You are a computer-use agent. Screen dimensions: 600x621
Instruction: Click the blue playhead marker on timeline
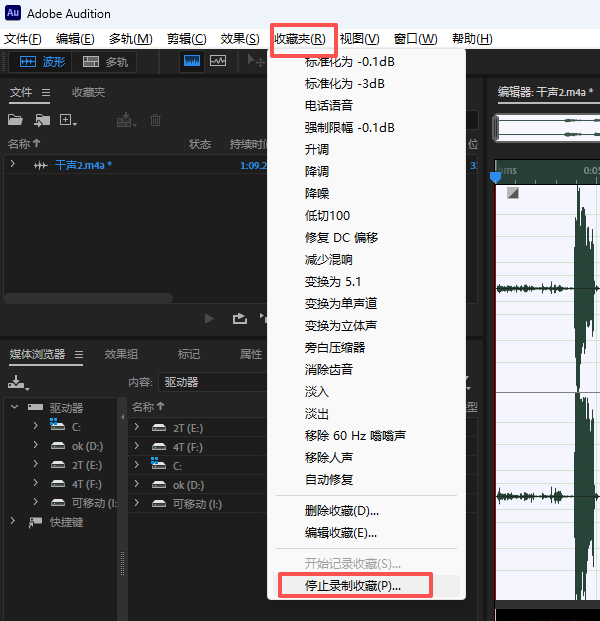[x=495, y=177]
